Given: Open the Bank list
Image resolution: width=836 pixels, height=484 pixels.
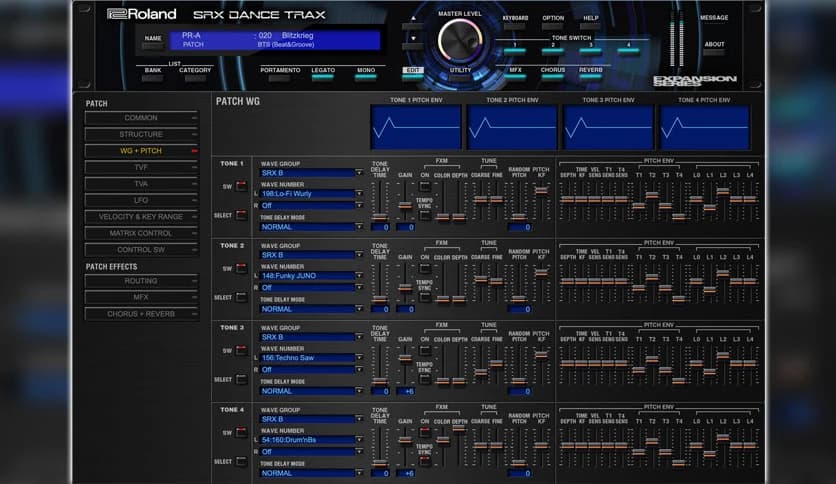Looking at the screenshot, I should tap(152, 78).
